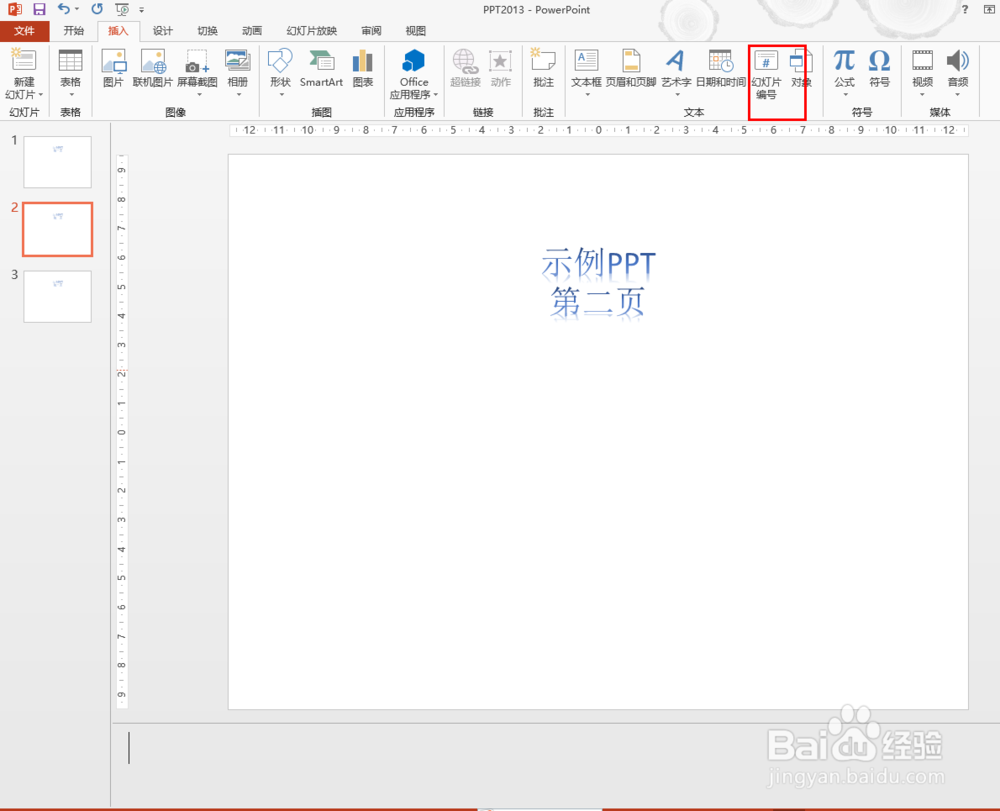
Task: Open the Table (表格) insert tool
Action: (70, 69)
